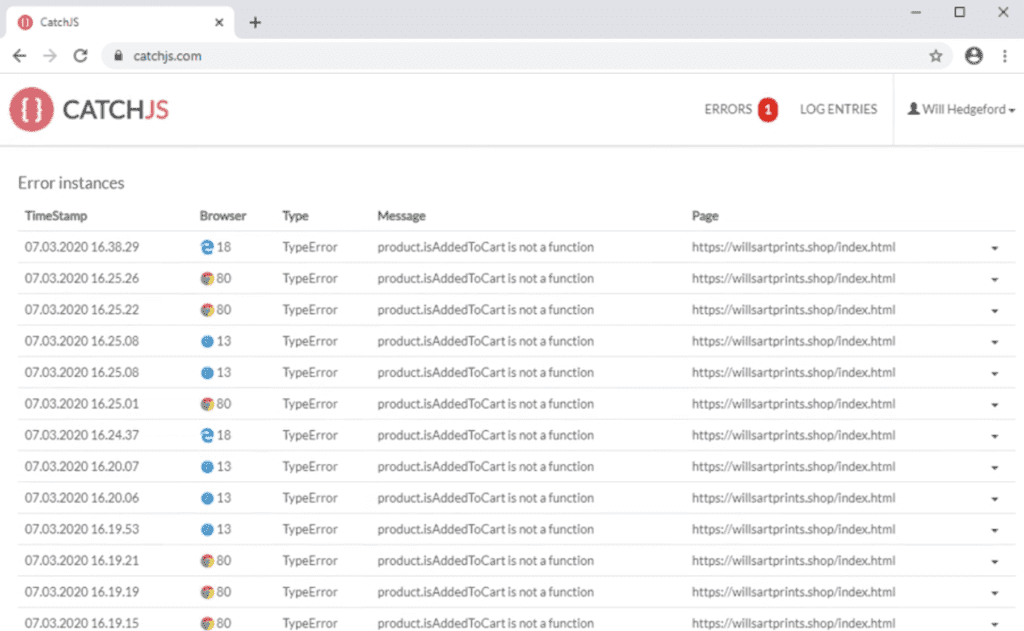
Task: Click browser icon in the 16.19.53 row
Action: point(207,529)
